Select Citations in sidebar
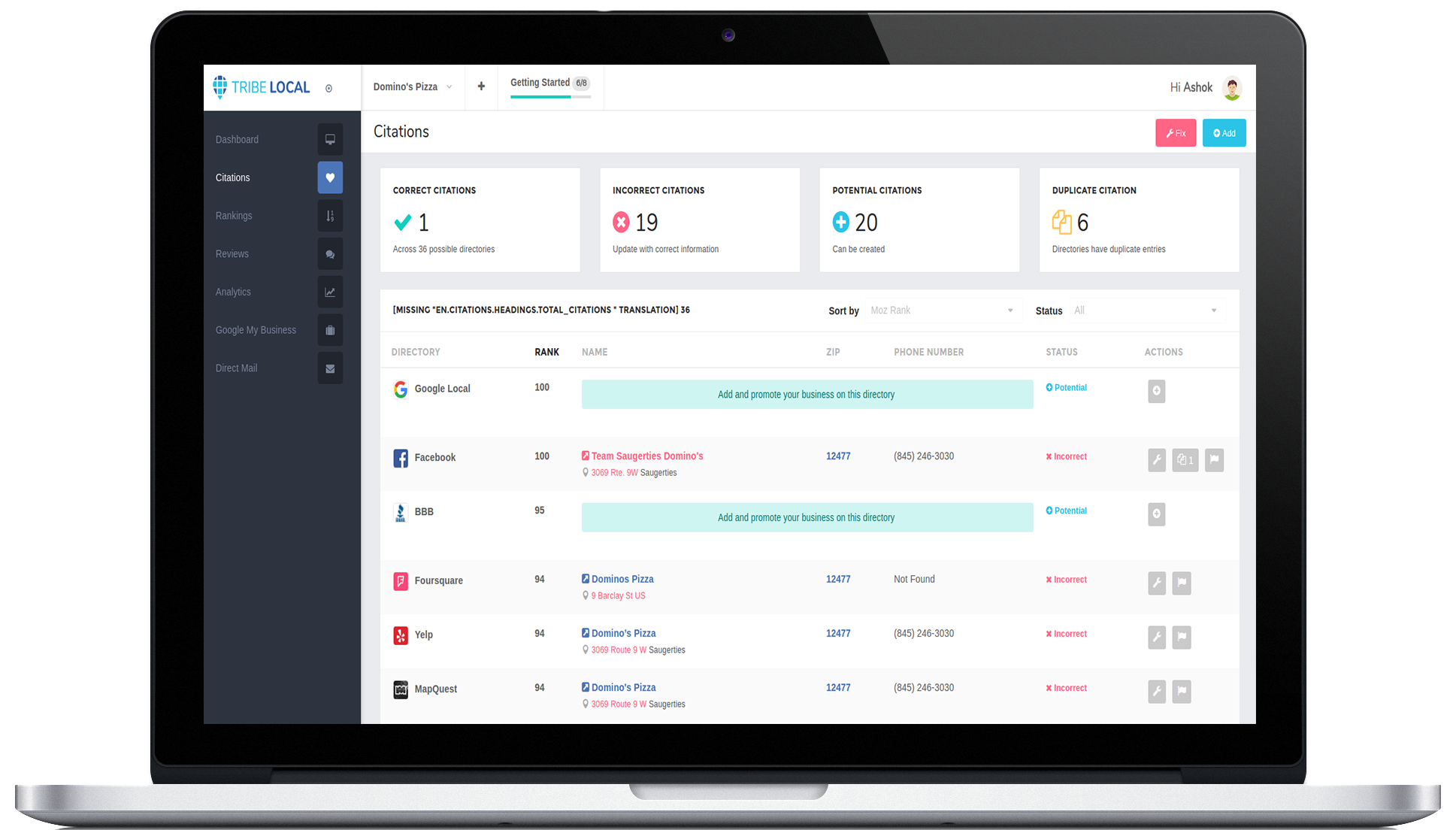This screenshot has height=830, width=1456. click(232, 178)
